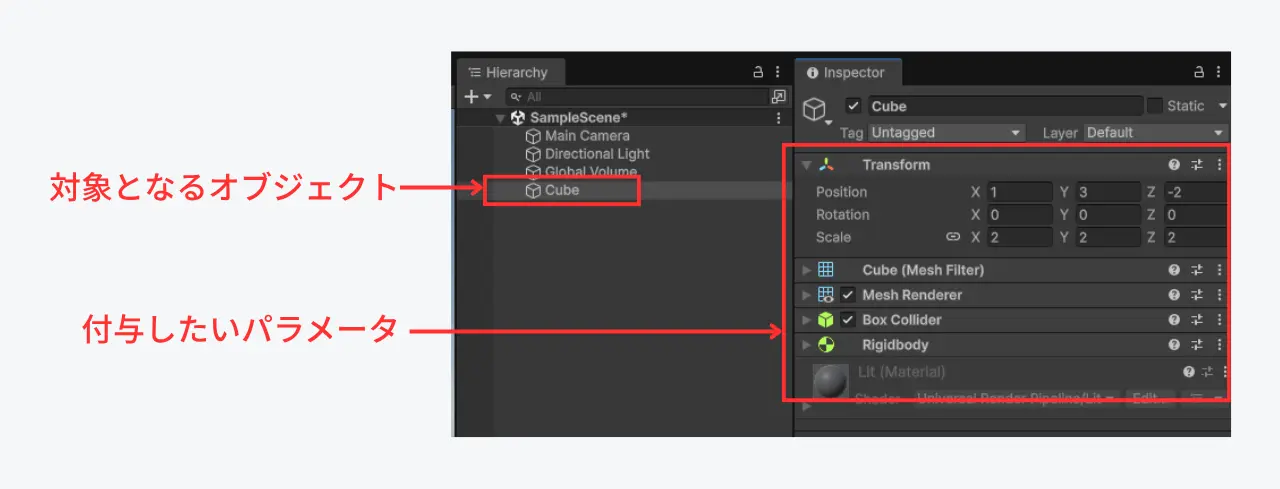Click the Hierarchy panel lock icon
1280x489 pixels.
pos(758,73)
